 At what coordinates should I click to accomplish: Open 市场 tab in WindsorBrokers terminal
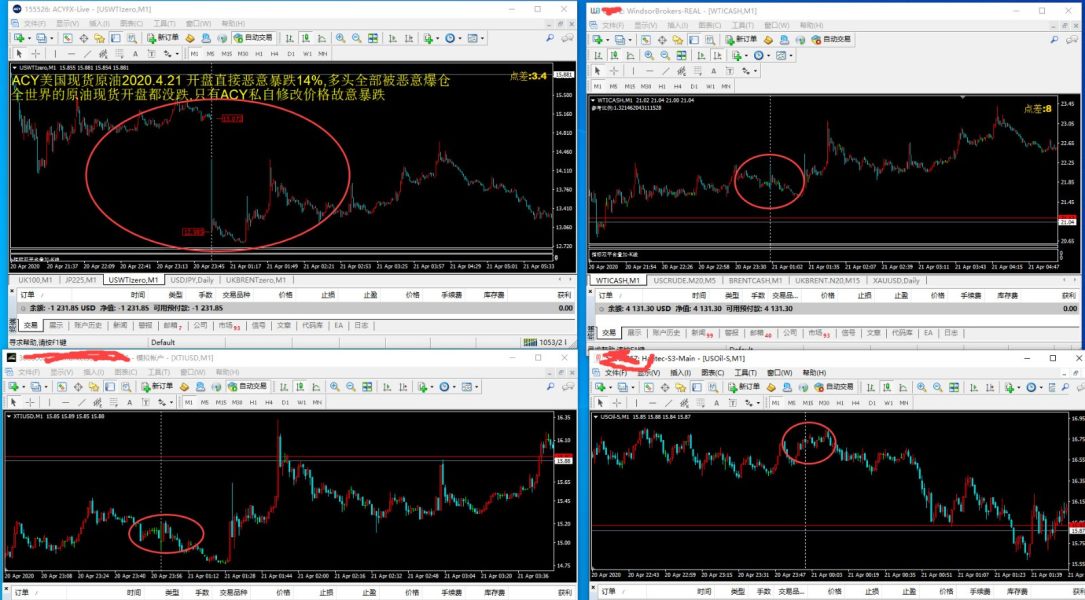point(819,333)
